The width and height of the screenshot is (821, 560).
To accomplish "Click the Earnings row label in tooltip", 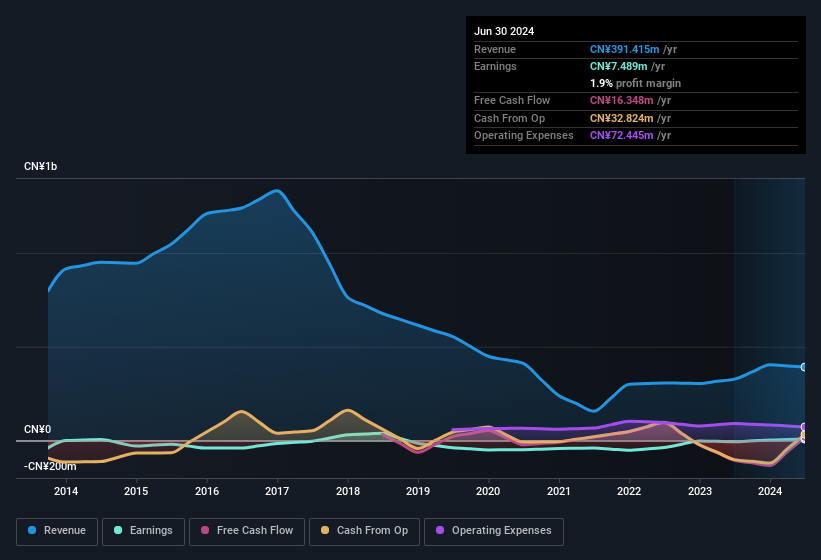I will 495,66.
